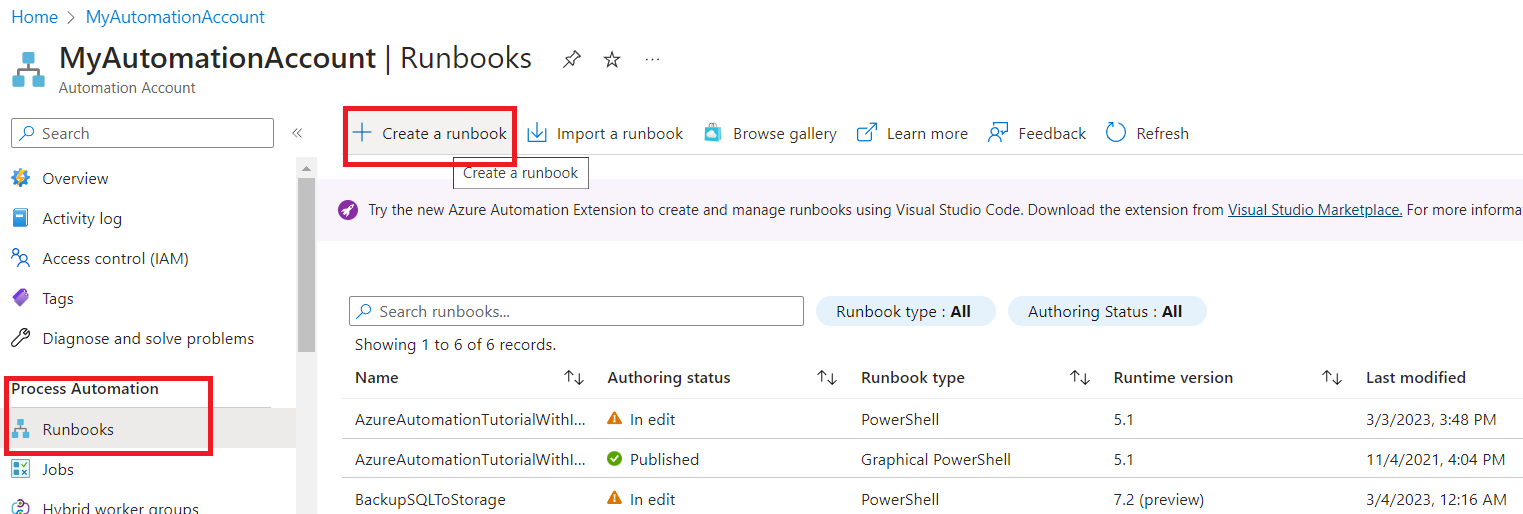Click Learn more link in toolbar
The width and height of the screenshot is (1523, 514).
pos(912,133)
